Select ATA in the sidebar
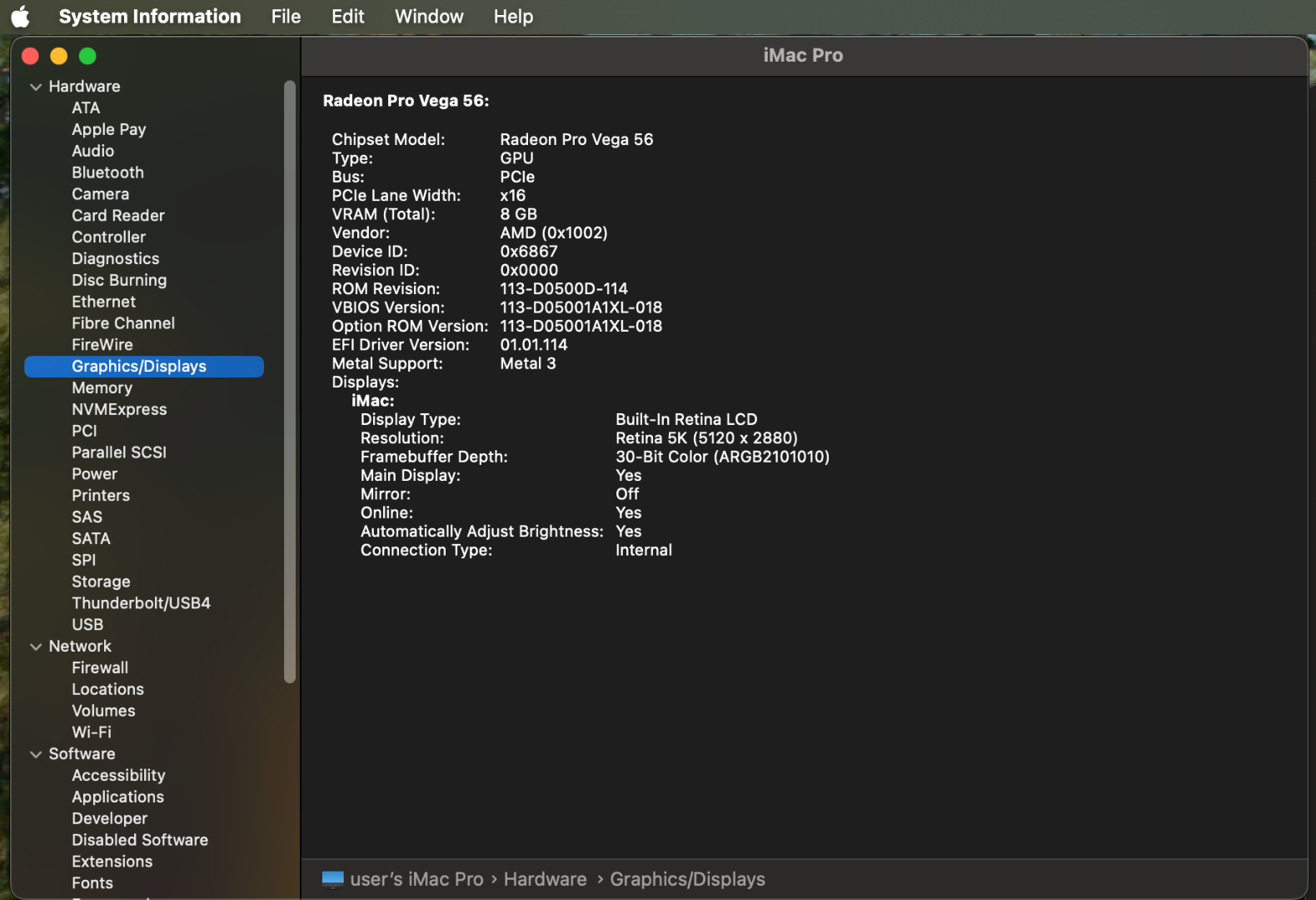Screen dimensions: 1316x900 coord(86,108)
